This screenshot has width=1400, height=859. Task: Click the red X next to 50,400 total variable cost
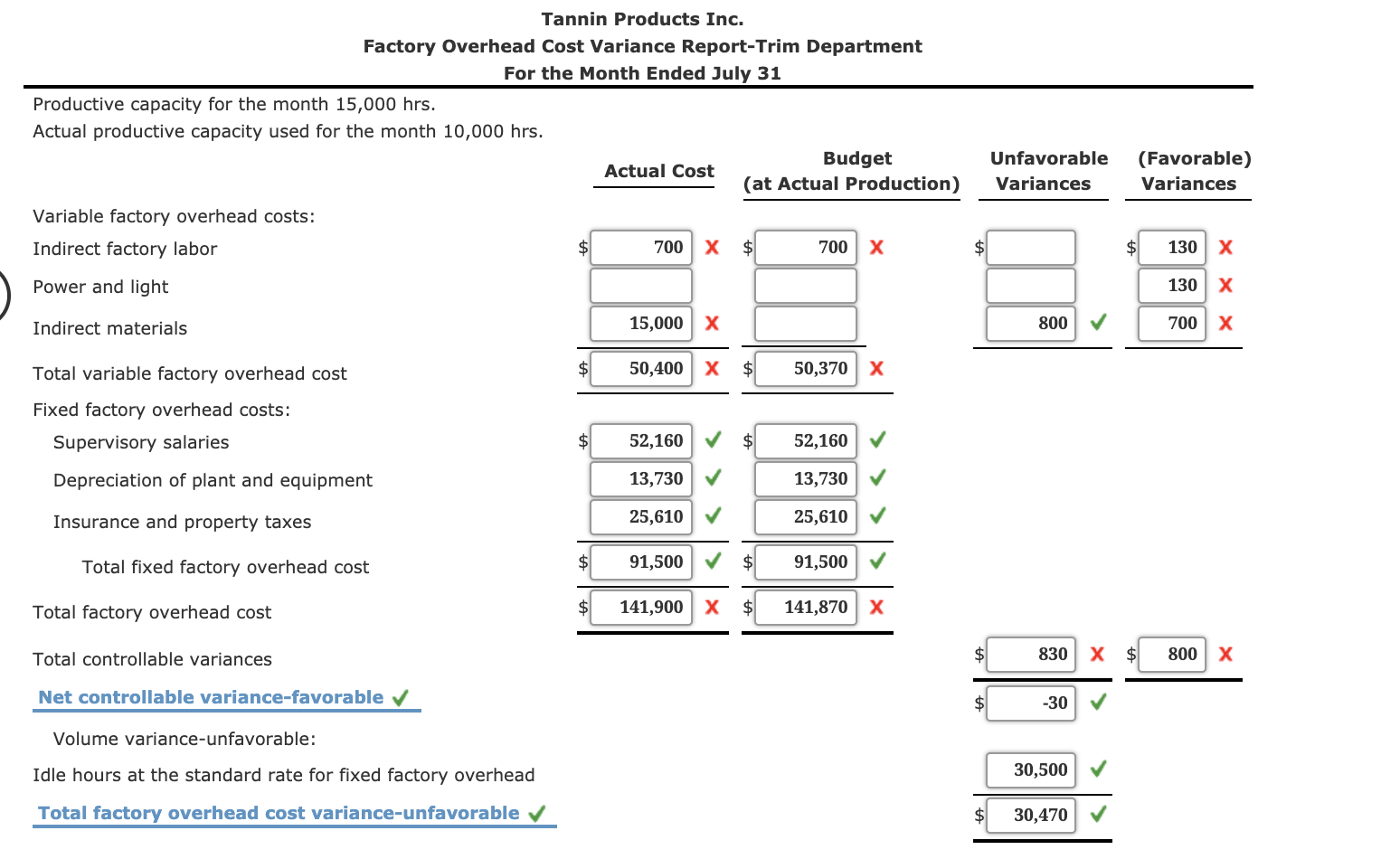tap(712, 368)
